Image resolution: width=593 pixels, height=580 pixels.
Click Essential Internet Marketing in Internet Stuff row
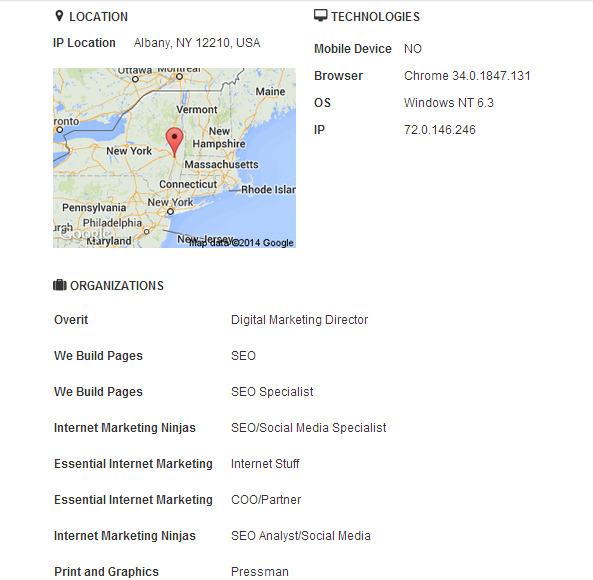[133, 464]
